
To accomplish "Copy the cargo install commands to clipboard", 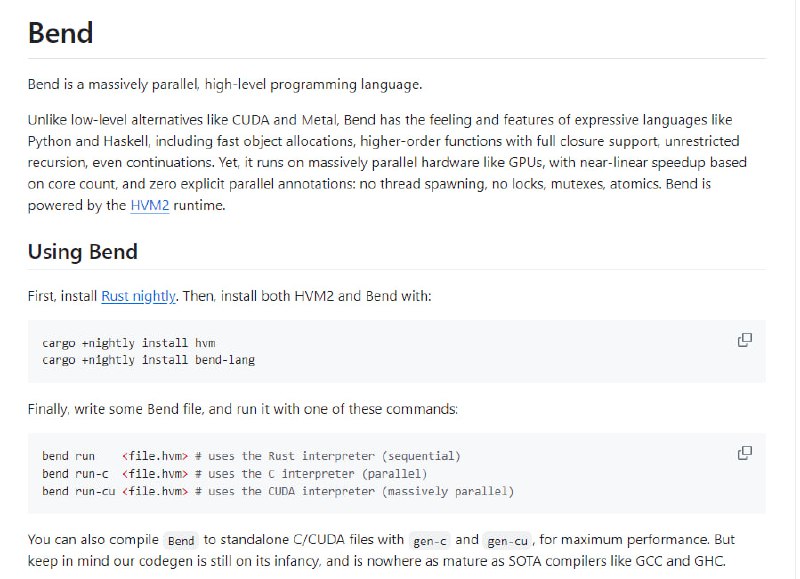I will [x=744, y=341].
